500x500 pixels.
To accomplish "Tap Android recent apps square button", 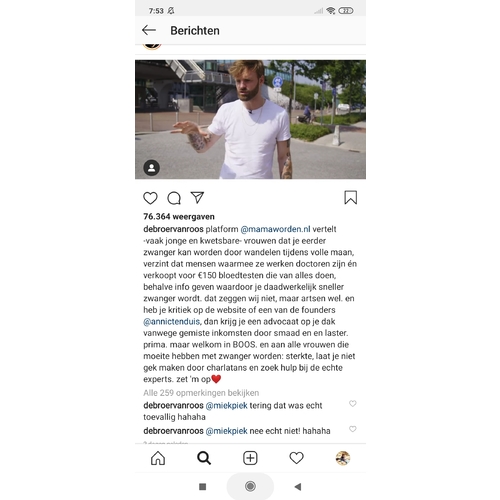I will (202, 487).
